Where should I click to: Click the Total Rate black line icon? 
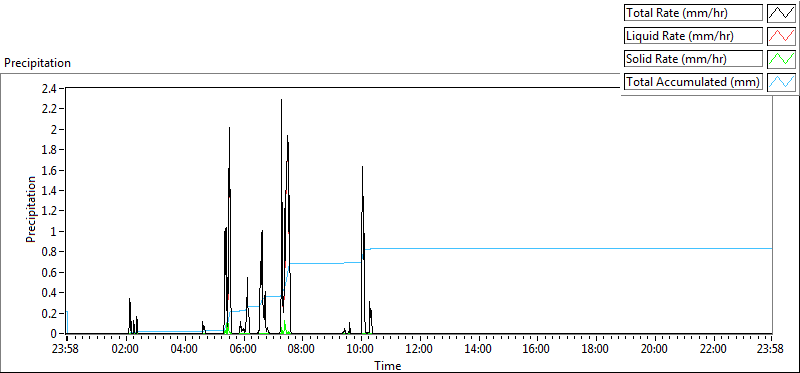781,13
